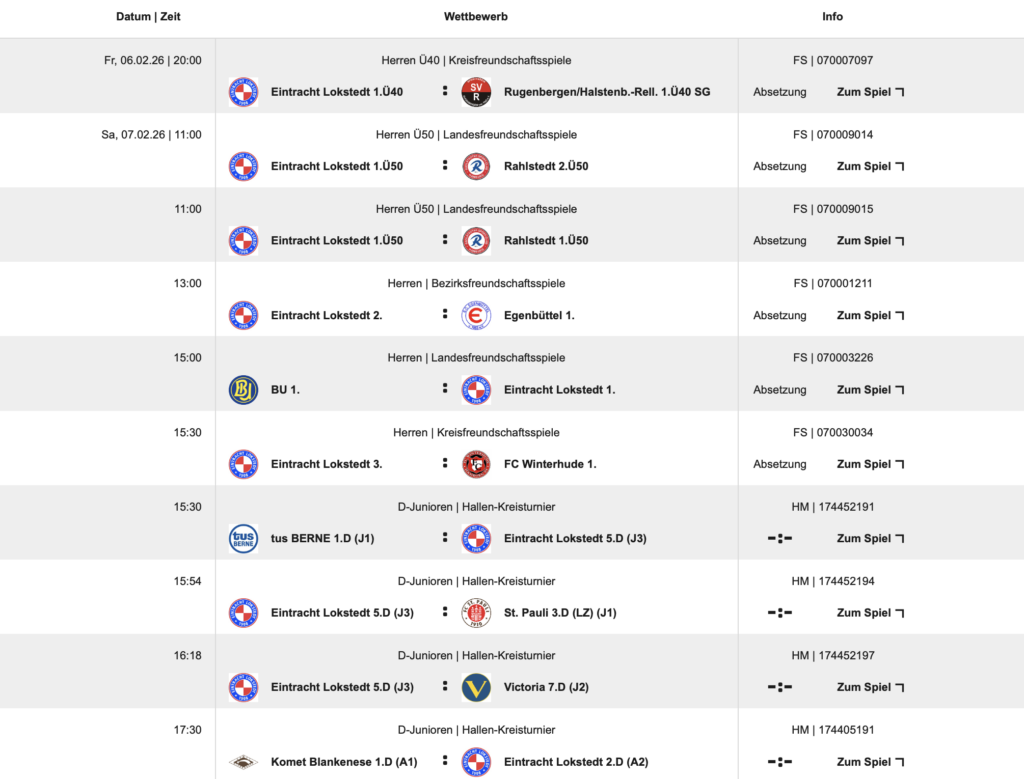Open Zum Spiel for match 070001211

(870, 315)
